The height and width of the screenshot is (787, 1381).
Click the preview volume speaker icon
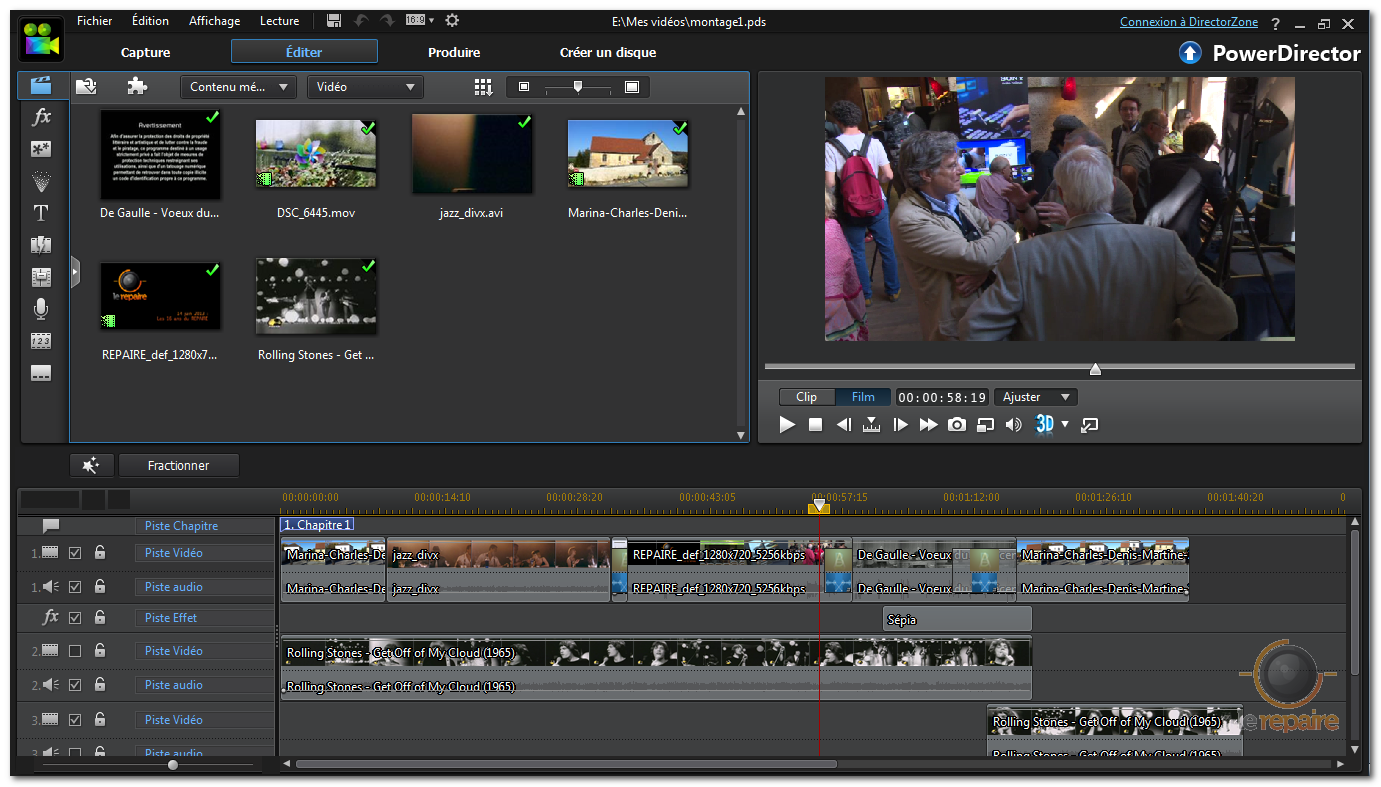(x=1013, y=425)
